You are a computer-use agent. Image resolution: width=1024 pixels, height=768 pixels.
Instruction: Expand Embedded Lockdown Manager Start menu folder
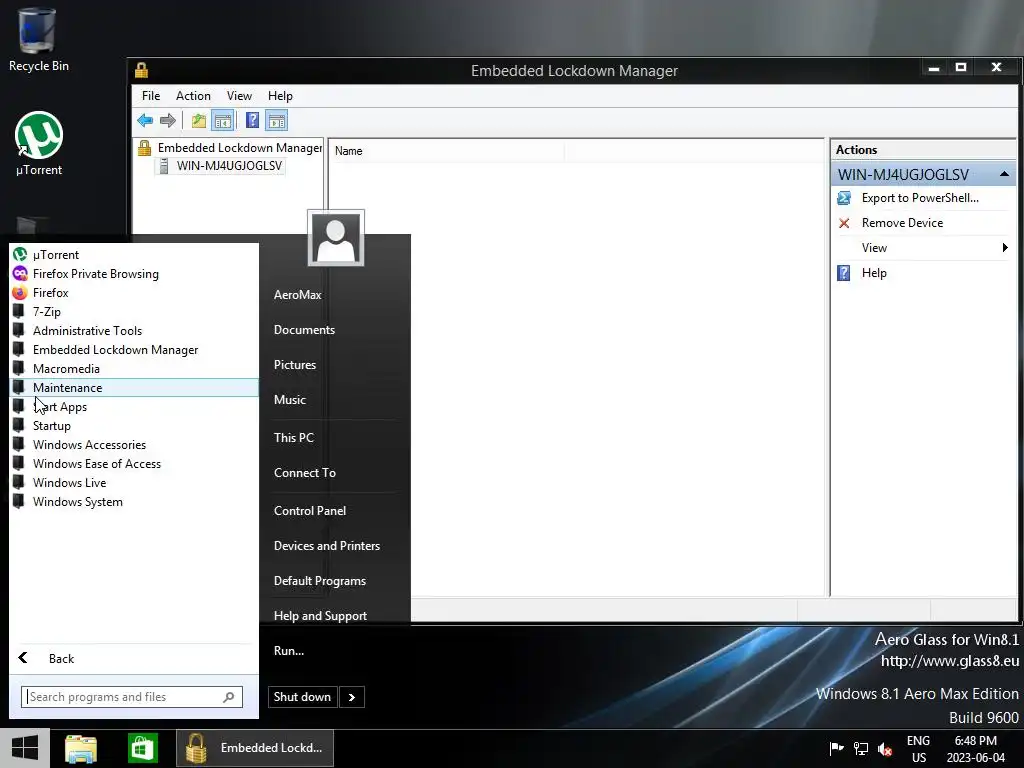[x=134, y=349]
